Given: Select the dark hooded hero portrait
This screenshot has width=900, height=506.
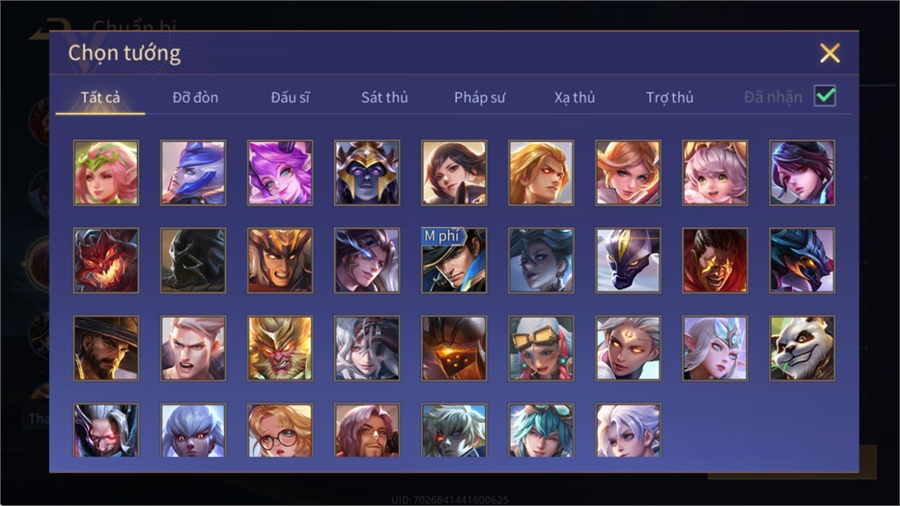Looking at the screenshot, I should click(193, 260).
